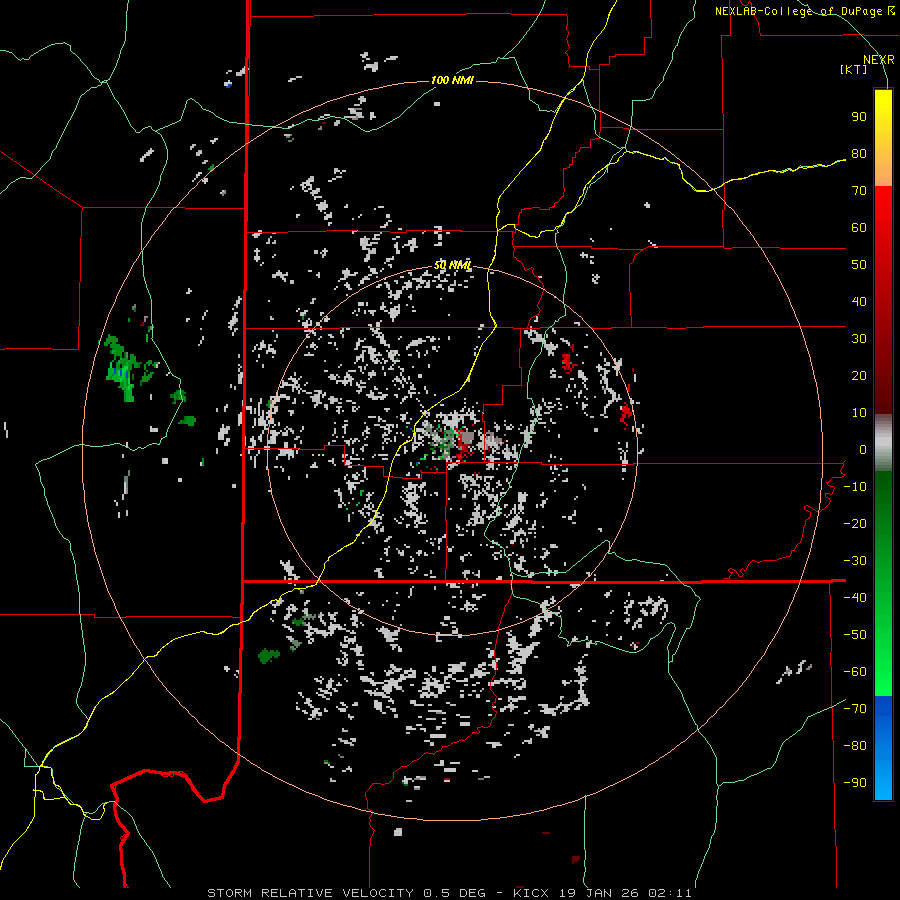Click the -10 value on velocity scale
This screenshot has height=900, width=900.
pyautogui.click(x=855, y=487)
